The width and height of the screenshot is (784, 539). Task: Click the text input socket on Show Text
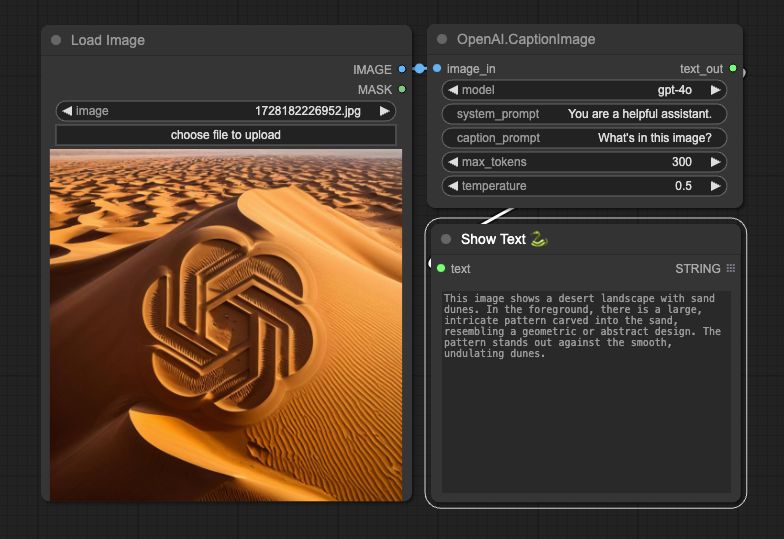[441, 268]
